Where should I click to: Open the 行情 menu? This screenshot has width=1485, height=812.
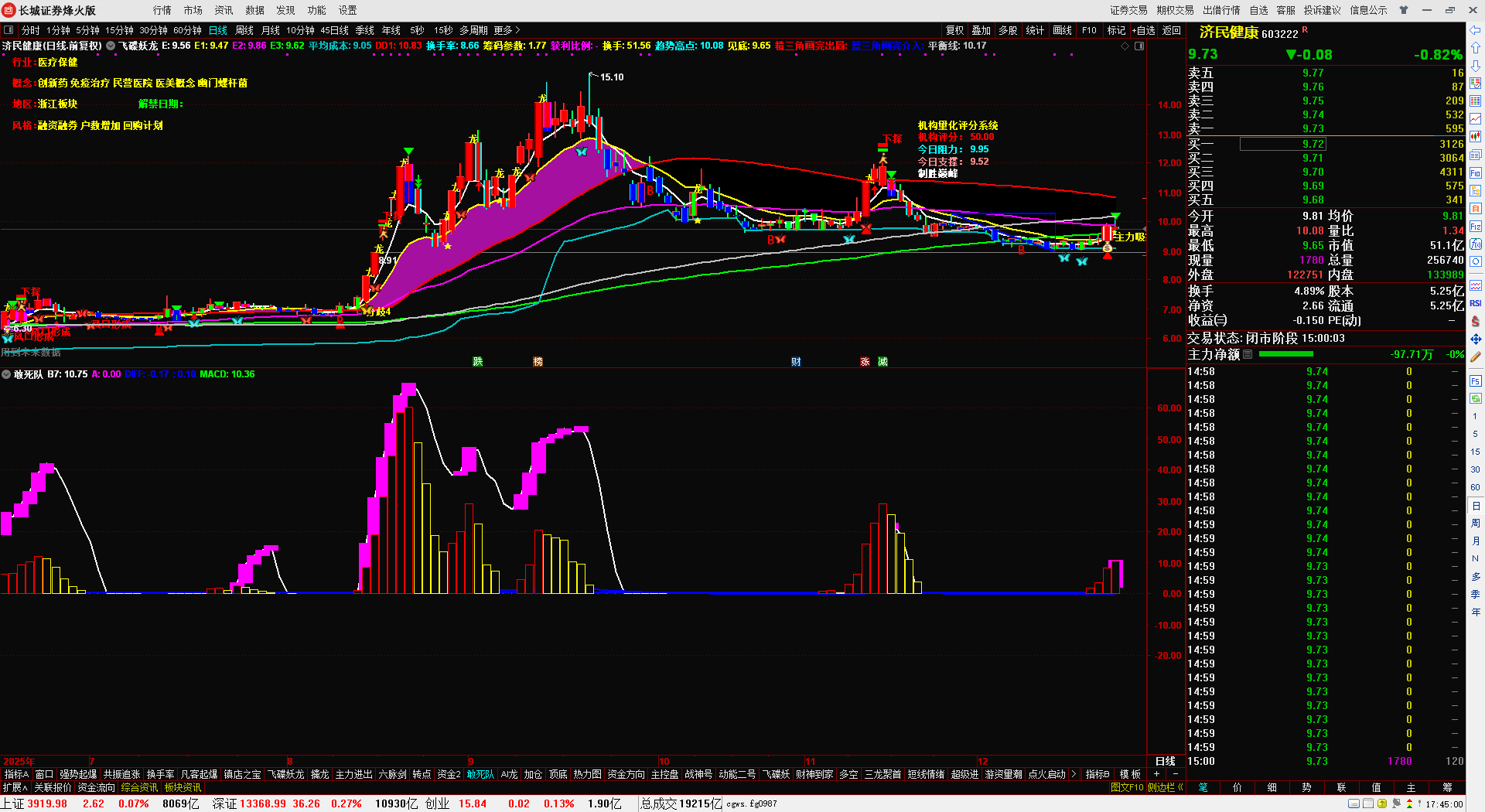[x=162, y=10]
